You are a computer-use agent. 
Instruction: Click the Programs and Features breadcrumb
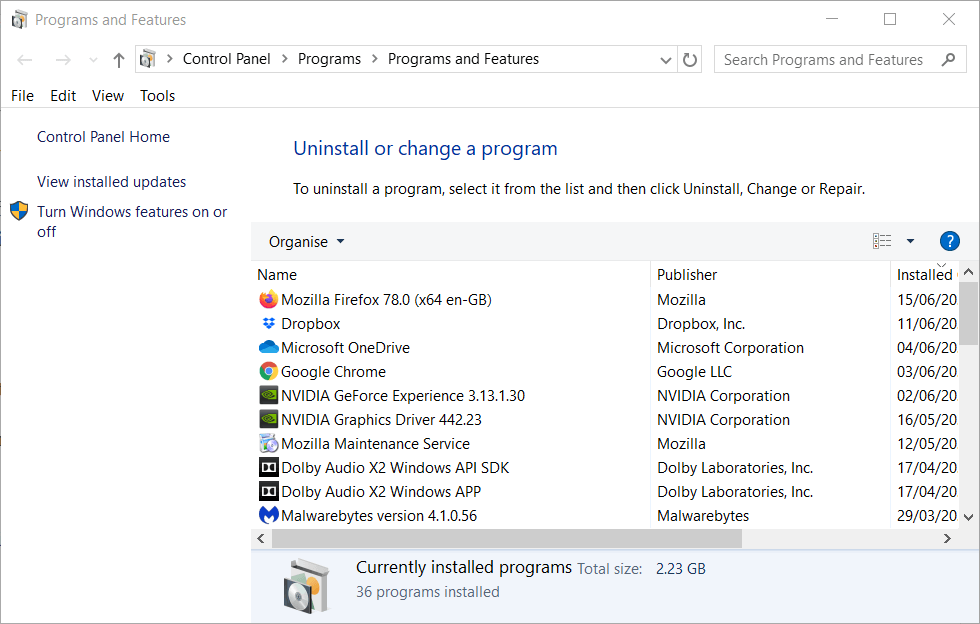click(x=463, y=59)
